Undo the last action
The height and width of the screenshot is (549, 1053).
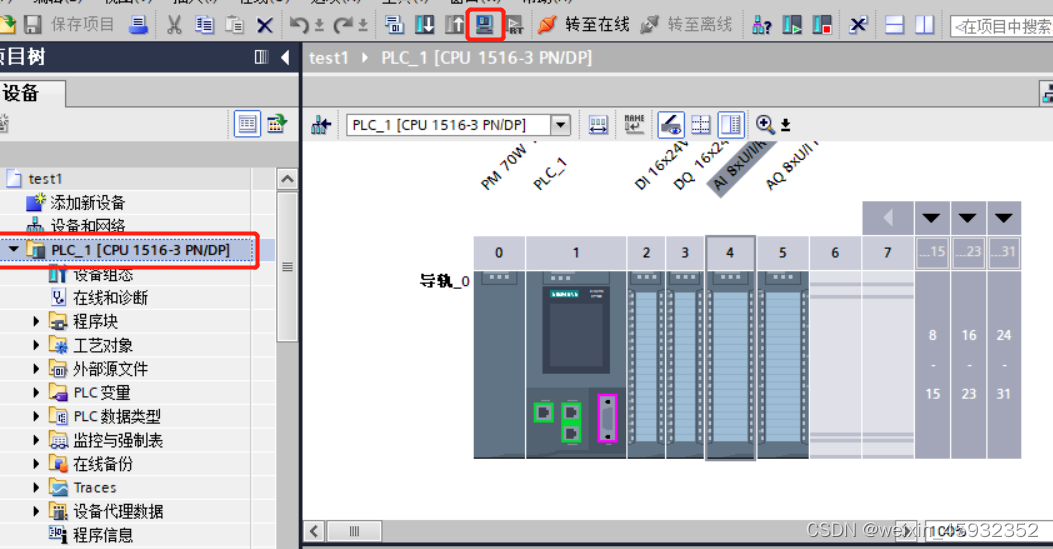point(299,25)
